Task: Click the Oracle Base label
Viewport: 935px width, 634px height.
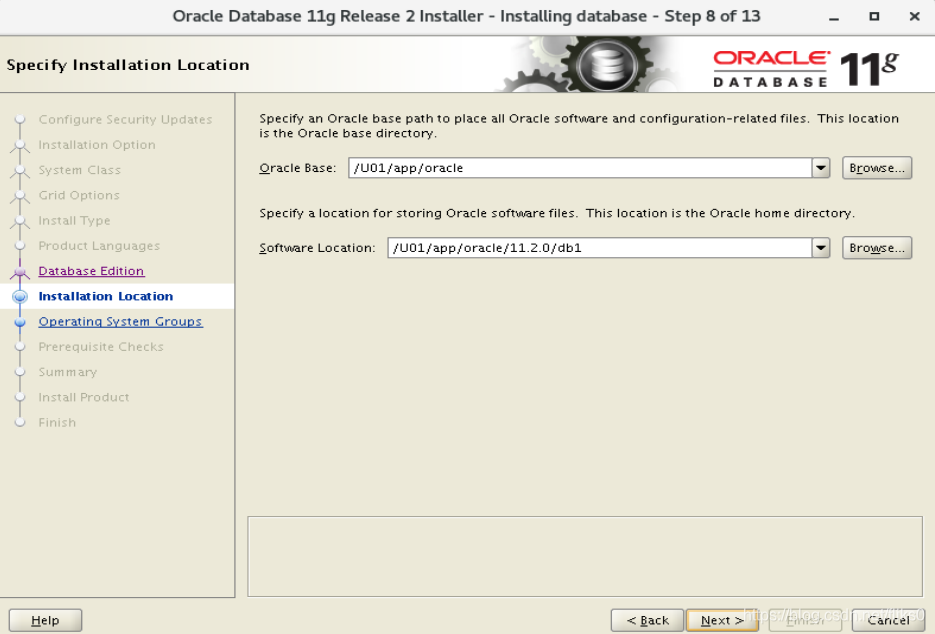Action: pyautogui.click(x=298, y=168)
